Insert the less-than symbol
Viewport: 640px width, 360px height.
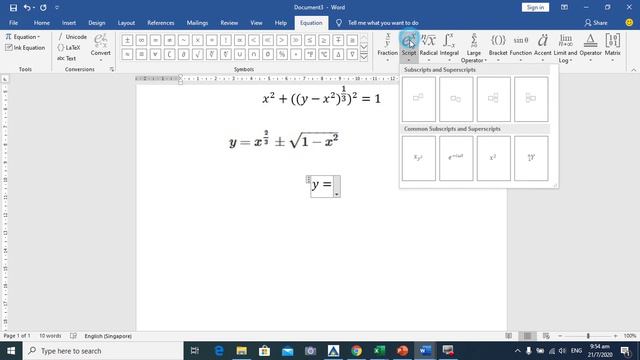tap(253, 40)
